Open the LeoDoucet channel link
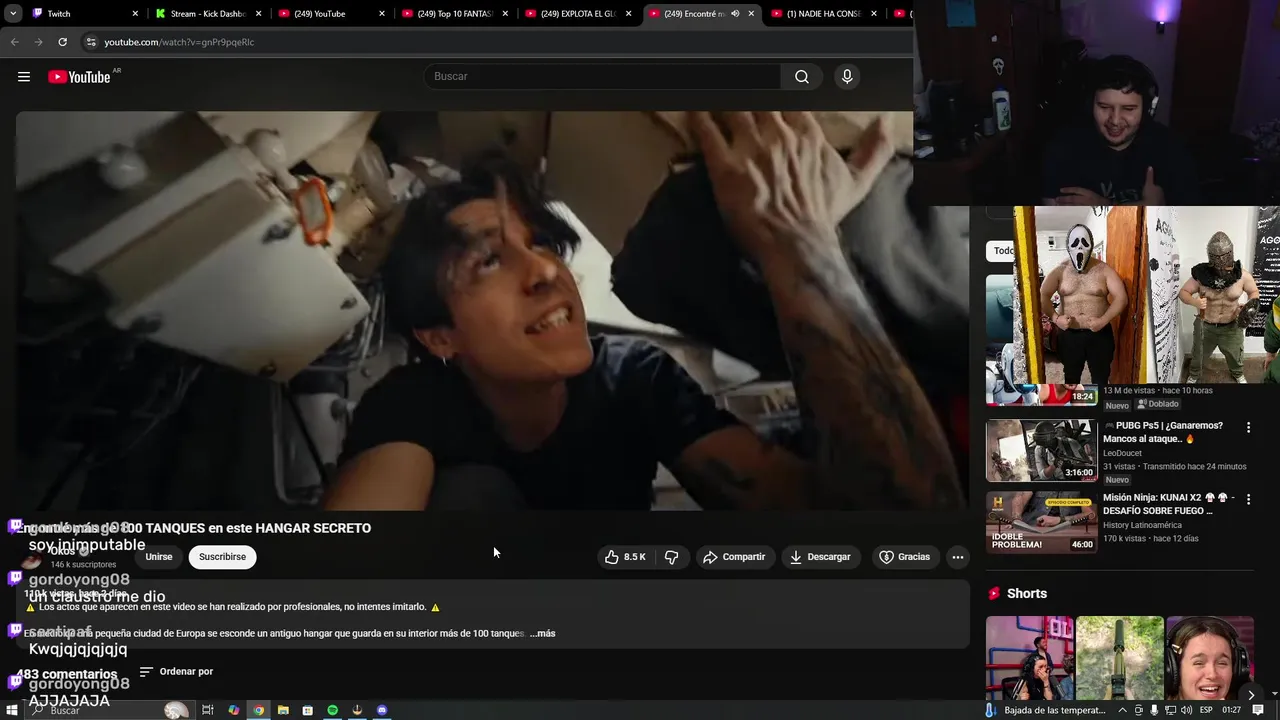This screenshot has height=720, width=1280. [1125, 453]
